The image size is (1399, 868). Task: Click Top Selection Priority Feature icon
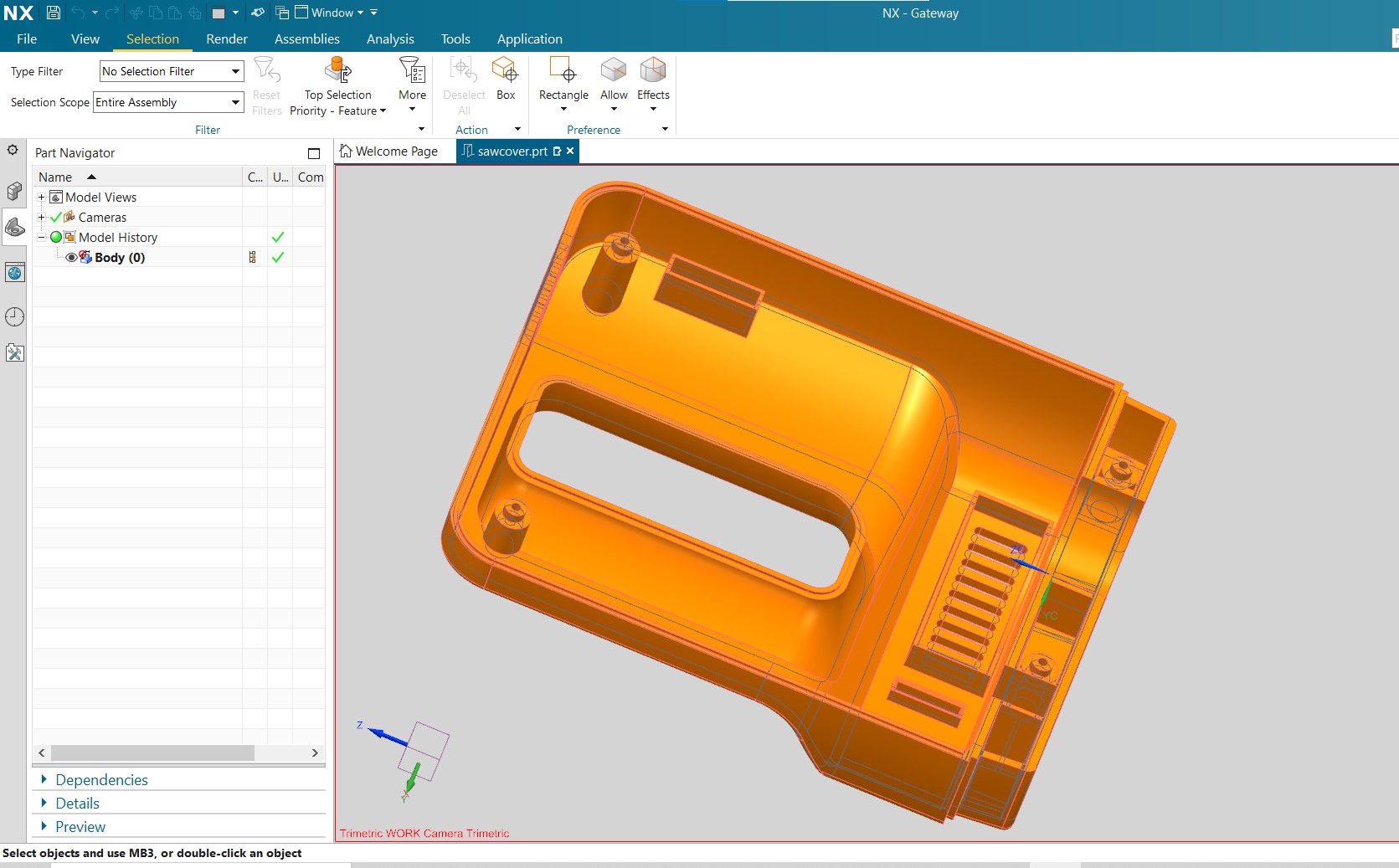click(338, 69)
